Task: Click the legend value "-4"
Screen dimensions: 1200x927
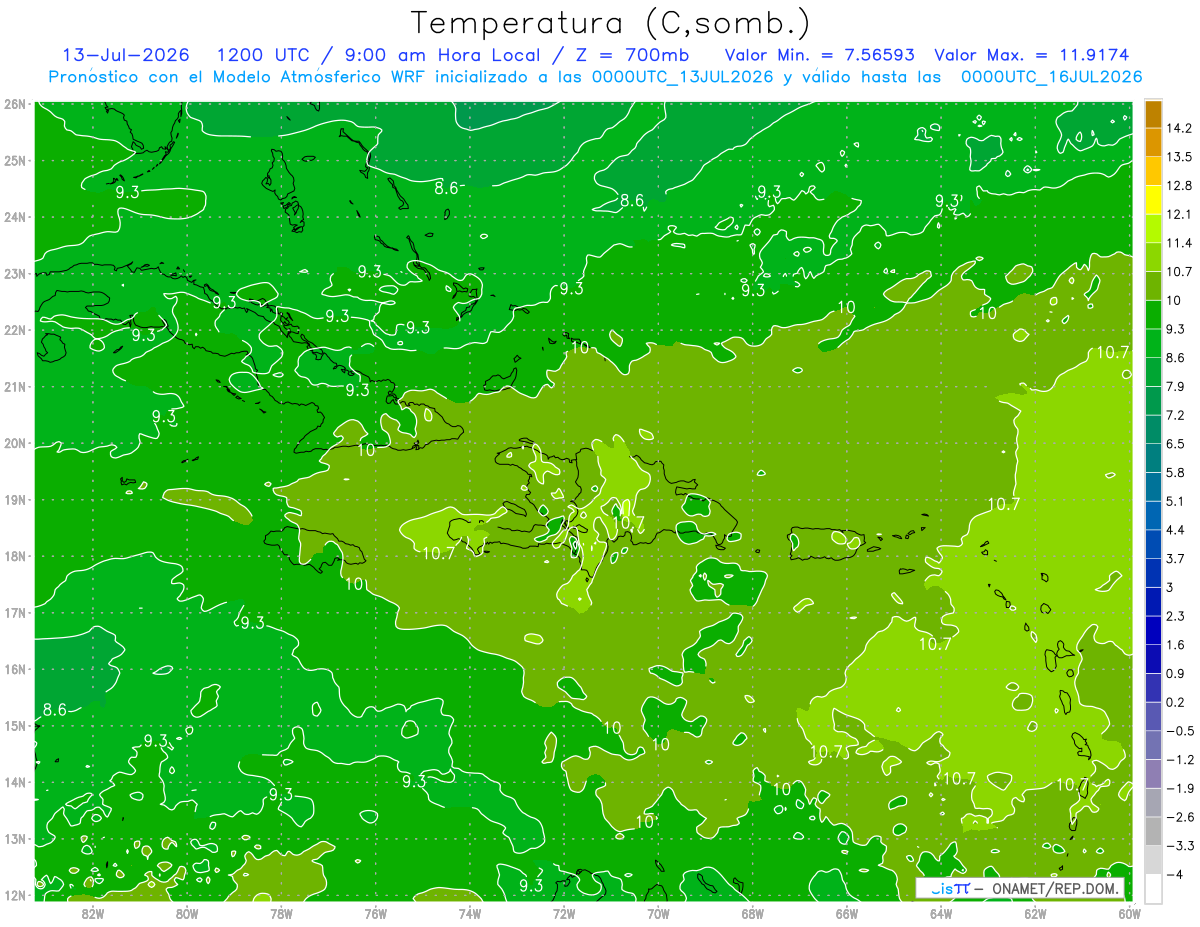Action: pyautogui.click(x=1174, y=873)
